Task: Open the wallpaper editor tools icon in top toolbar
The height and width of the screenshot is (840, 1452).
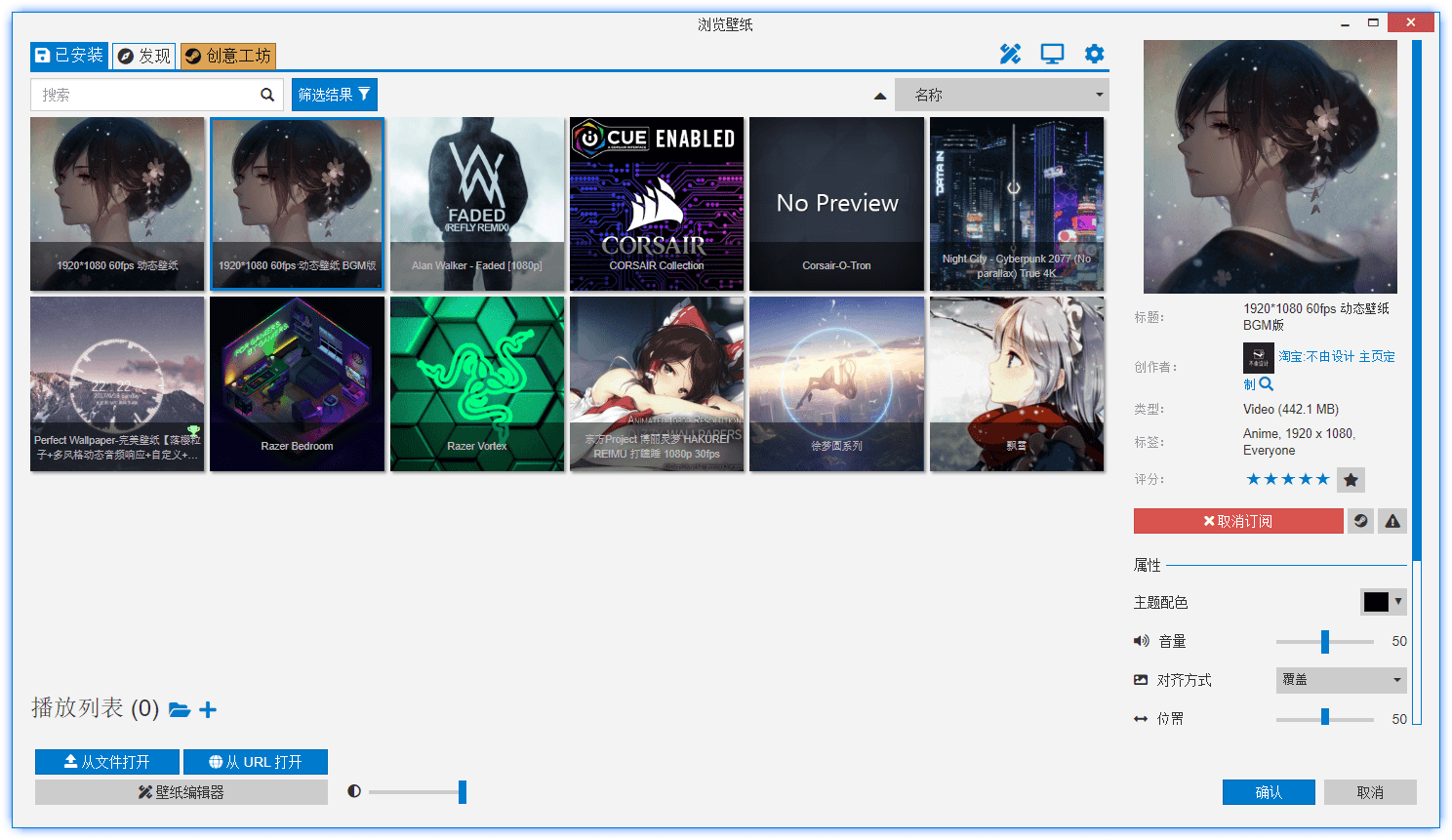Action: [1010, 55]
